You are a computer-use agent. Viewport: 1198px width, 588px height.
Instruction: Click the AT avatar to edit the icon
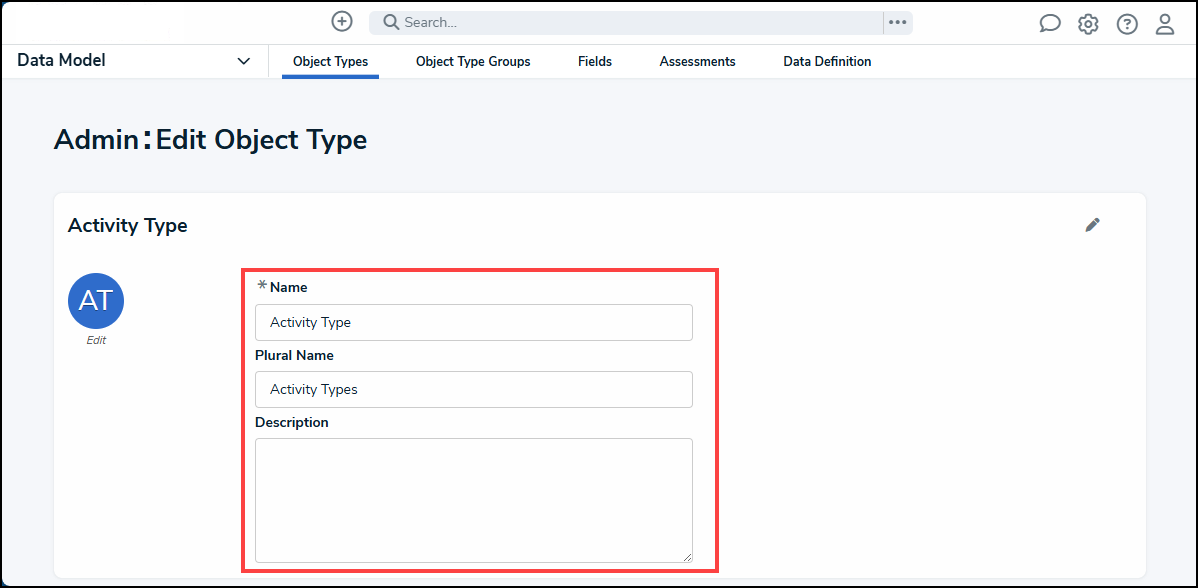click(x=95, y=300)
